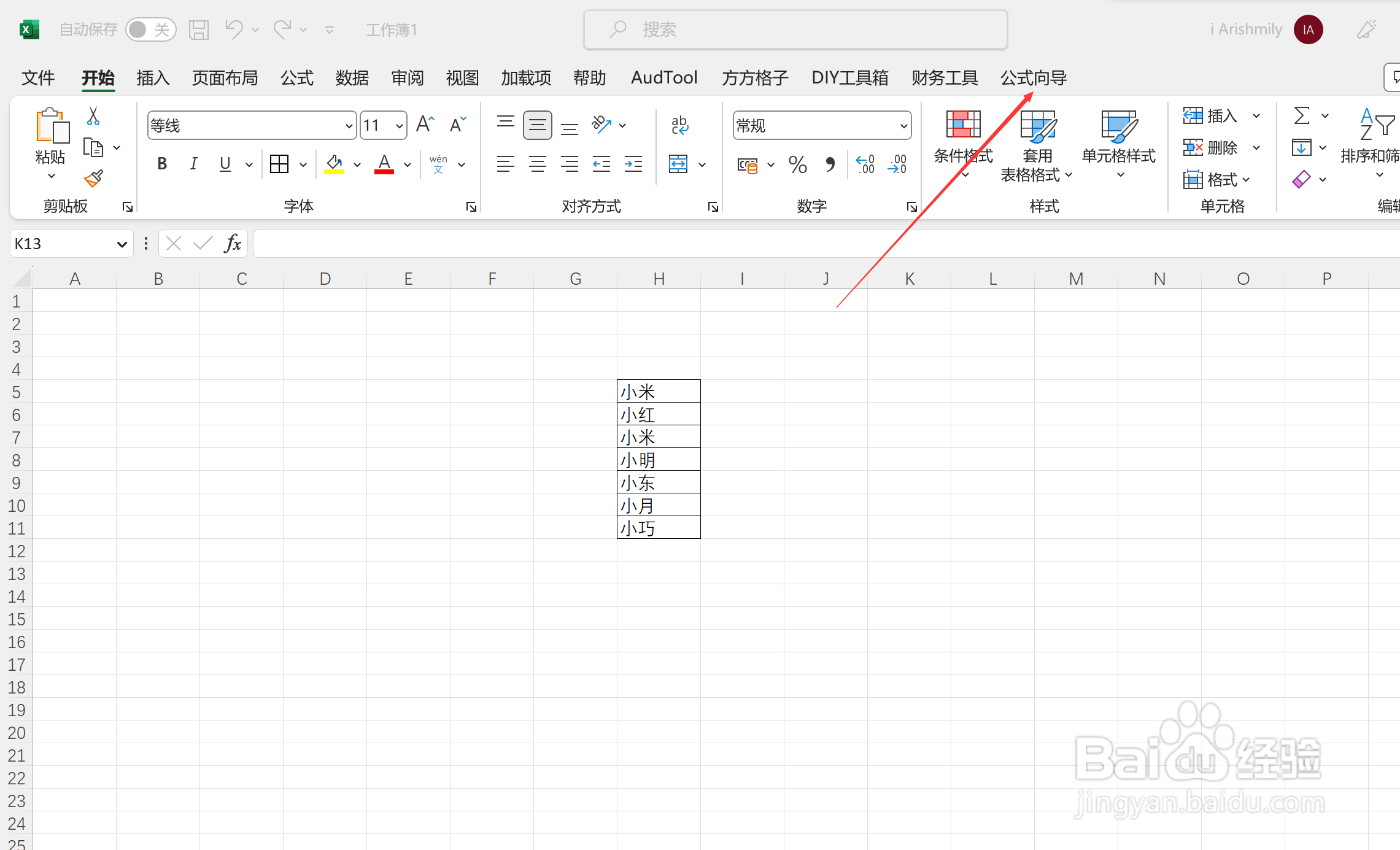Apply yellow fill color
Viewport: 1400px width, 850px height.
334,164
